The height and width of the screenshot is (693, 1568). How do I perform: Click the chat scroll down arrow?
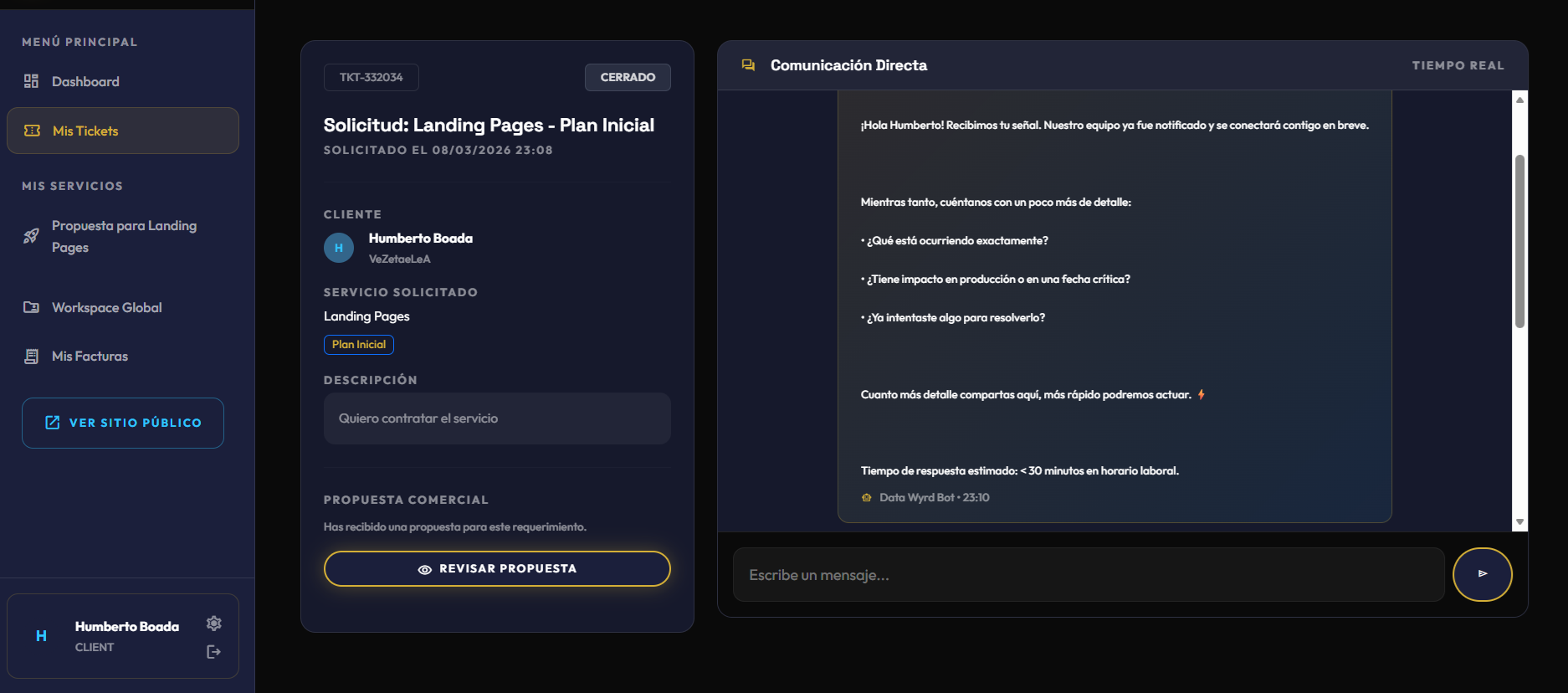pyautogui.click(x=1520, y=522)
